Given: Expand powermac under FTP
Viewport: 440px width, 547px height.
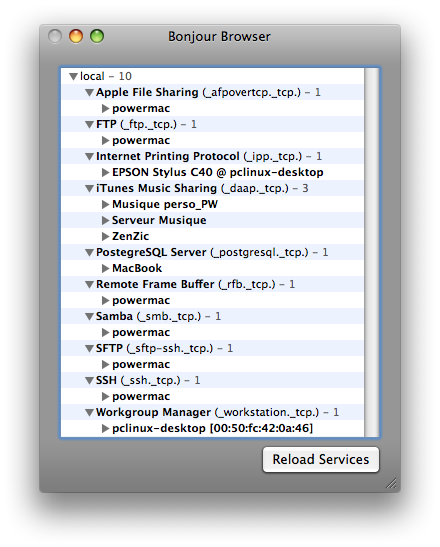Looking at the screenshot, I should pos(105,141).
